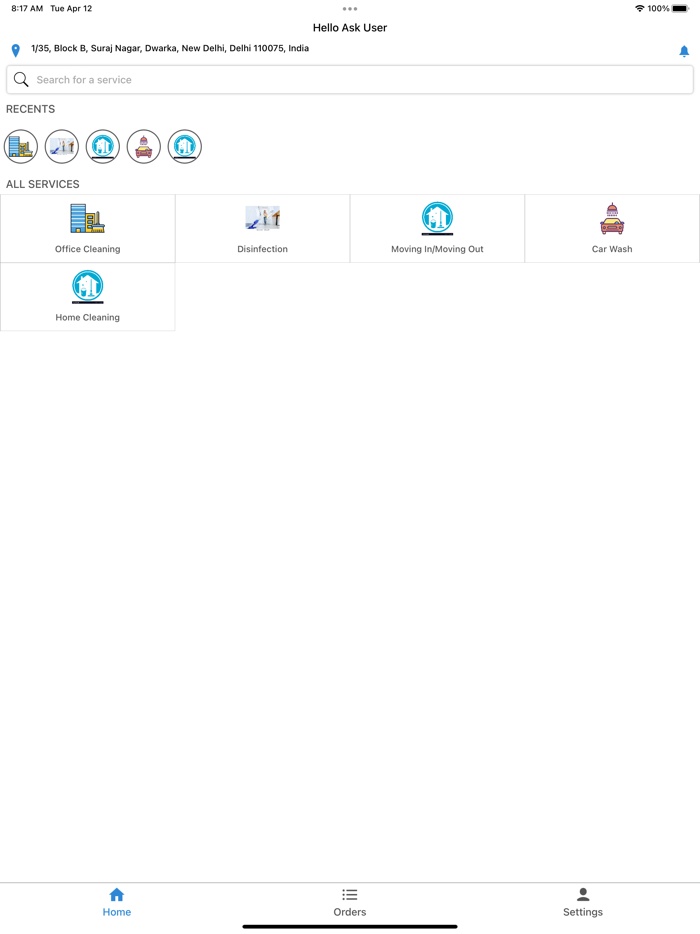Open recent Car Wash icon
Screen dimensions: 700x934
[x=144, y=147]
